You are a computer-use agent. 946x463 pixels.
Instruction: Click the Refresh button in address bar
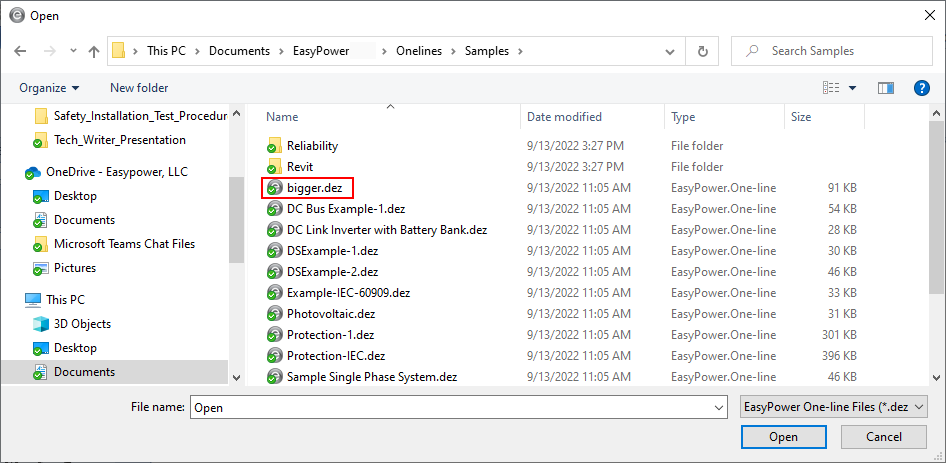click(703, 51)
